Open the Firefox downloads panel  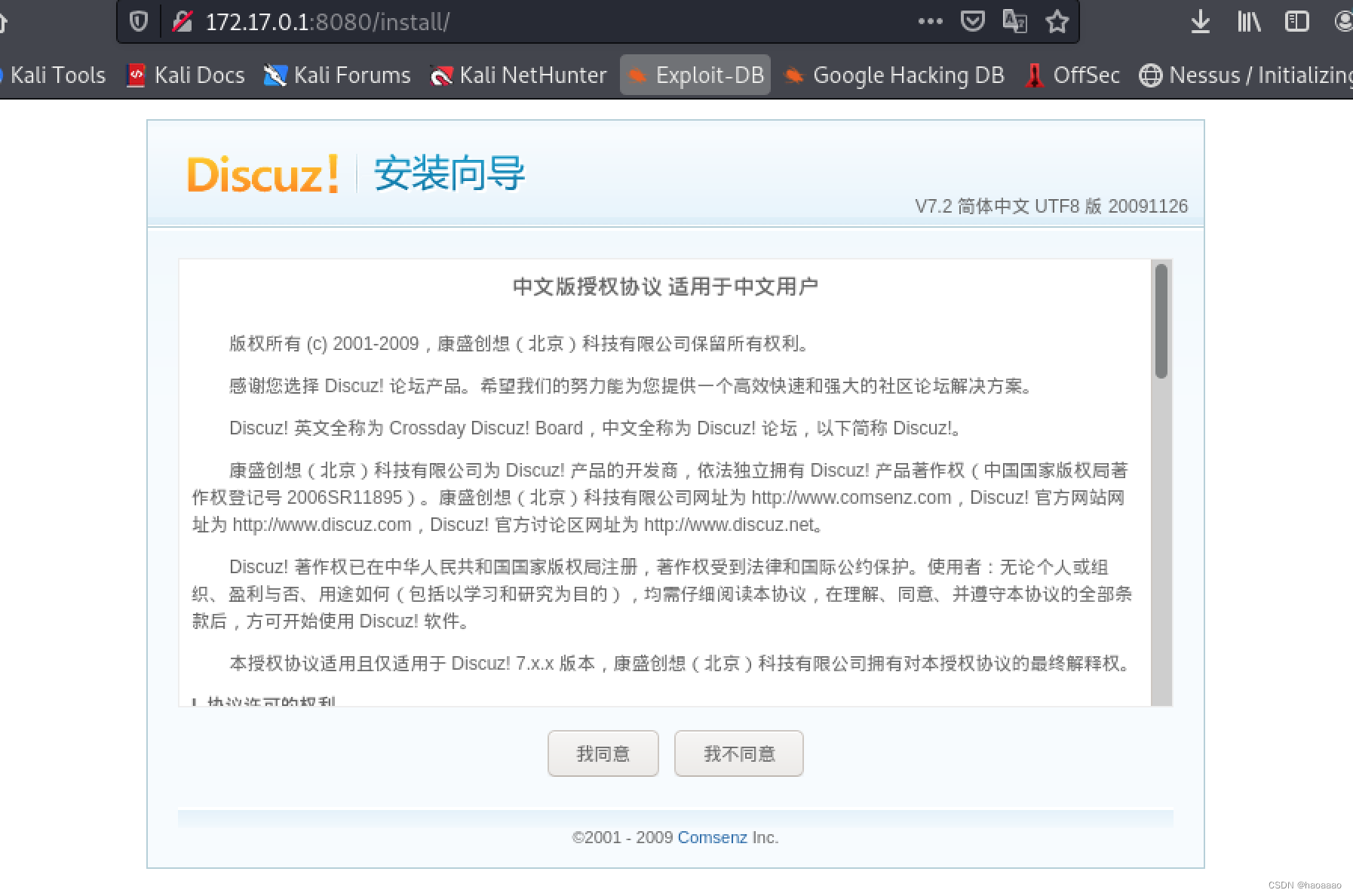tap(1200, 21)
